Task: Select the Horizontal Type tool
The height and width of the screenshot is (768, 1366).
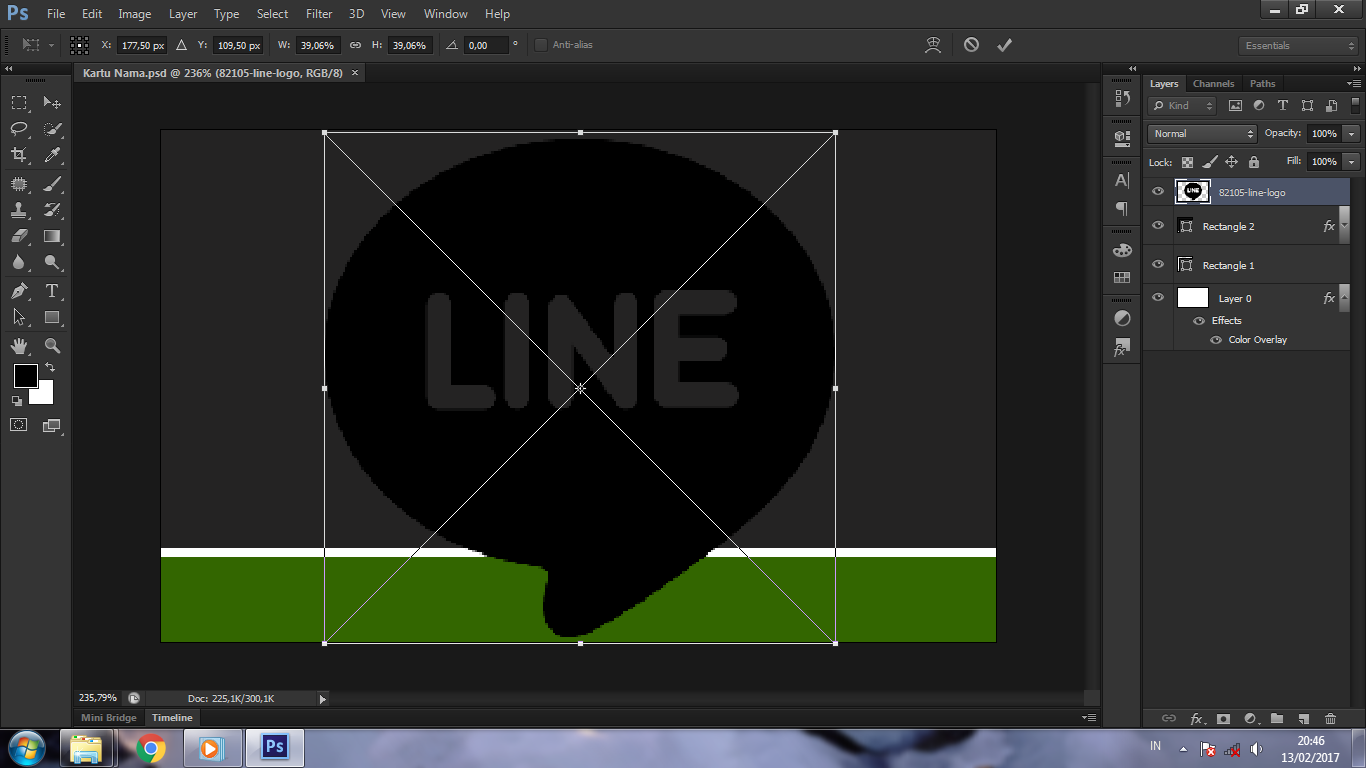Action: 52,291
